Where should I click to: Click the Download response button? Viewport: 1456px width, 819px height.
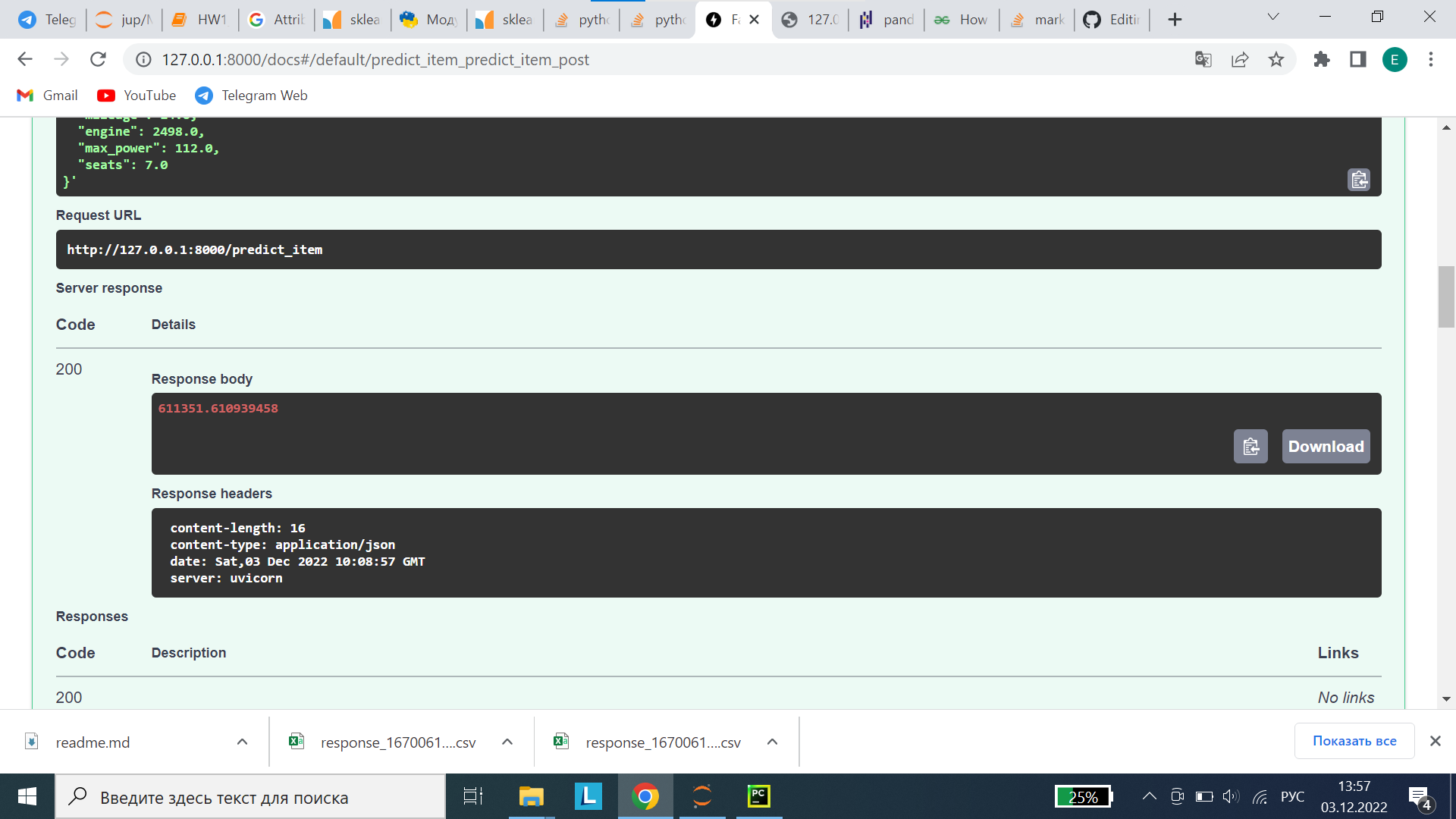[x=1326, y=447]
